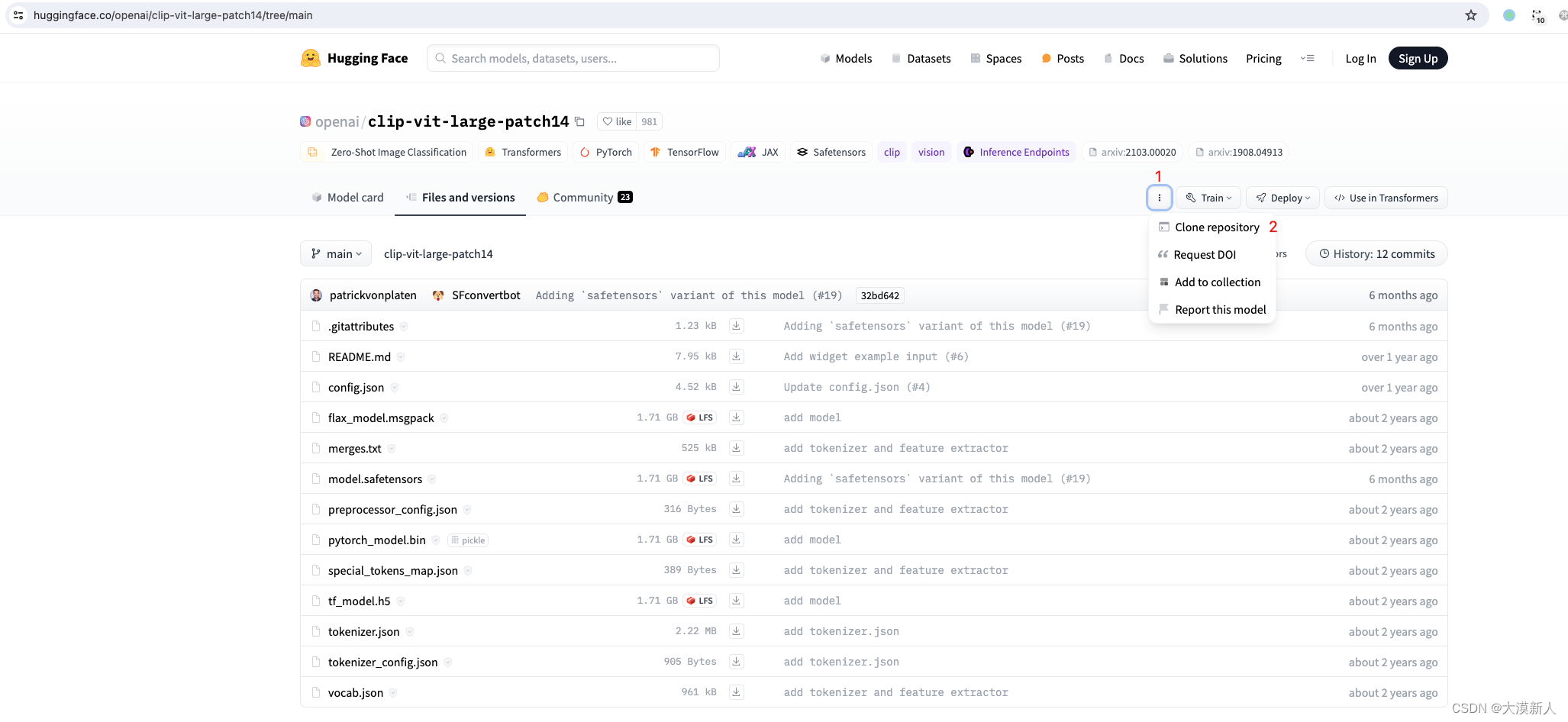Screen dimensions: 1568x722
Task: Download merges.txt with its download icon
Action: [736, 448]
